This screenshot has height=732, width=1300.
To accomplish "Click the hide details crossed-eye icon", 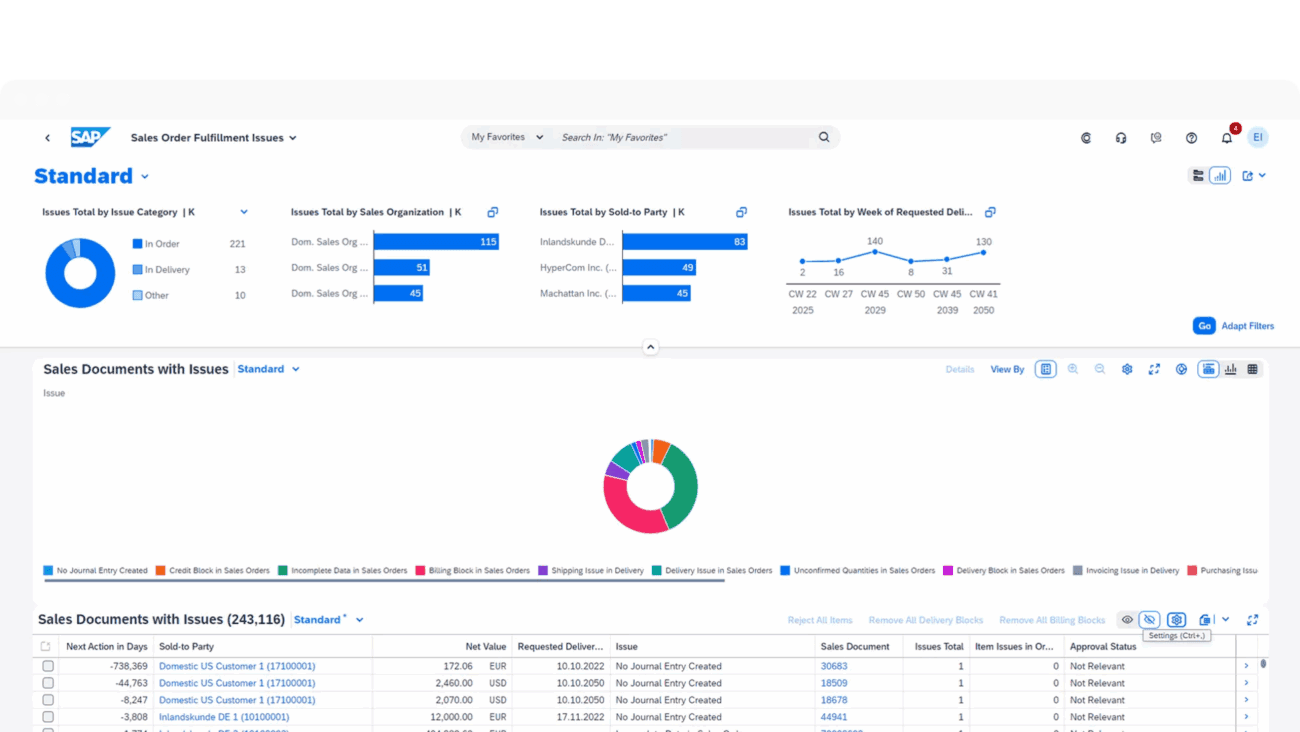I will 1150,620.
